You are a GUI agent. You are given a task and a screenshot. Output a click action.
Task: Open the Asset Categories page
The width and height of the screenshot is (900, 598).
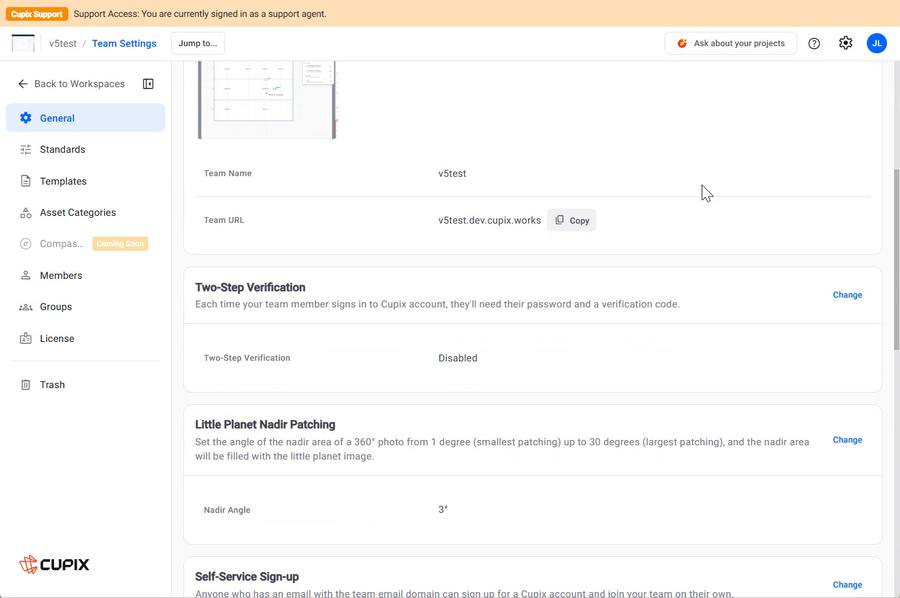point(86,212)
